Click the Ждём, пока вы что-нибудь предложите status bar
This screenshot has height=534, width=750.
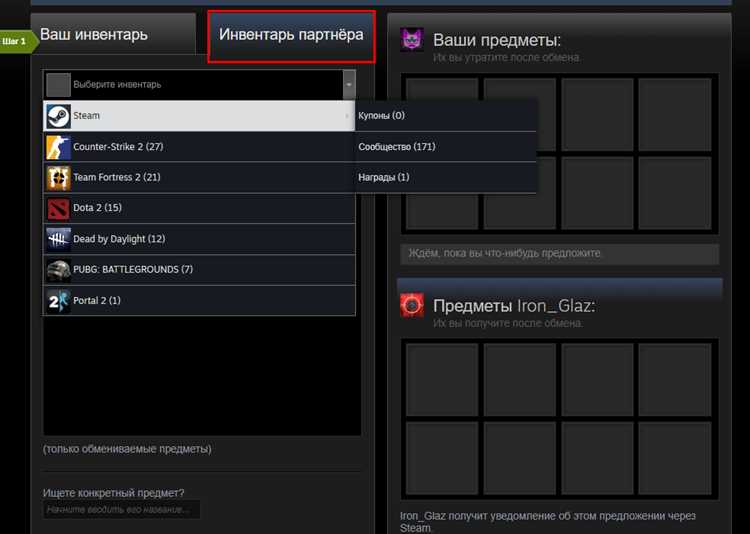click(x=560, y=254)
